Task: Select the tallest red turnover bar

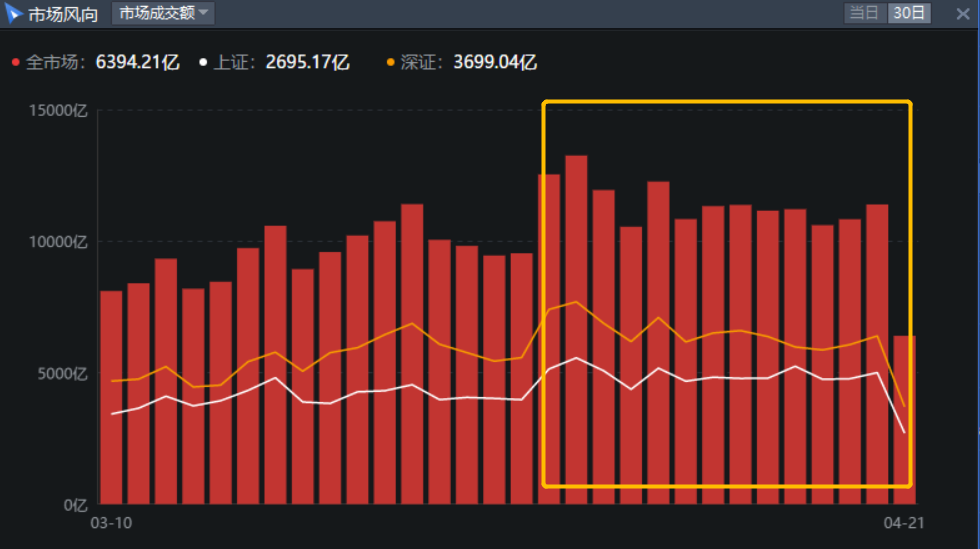Action: click(576, 330)
